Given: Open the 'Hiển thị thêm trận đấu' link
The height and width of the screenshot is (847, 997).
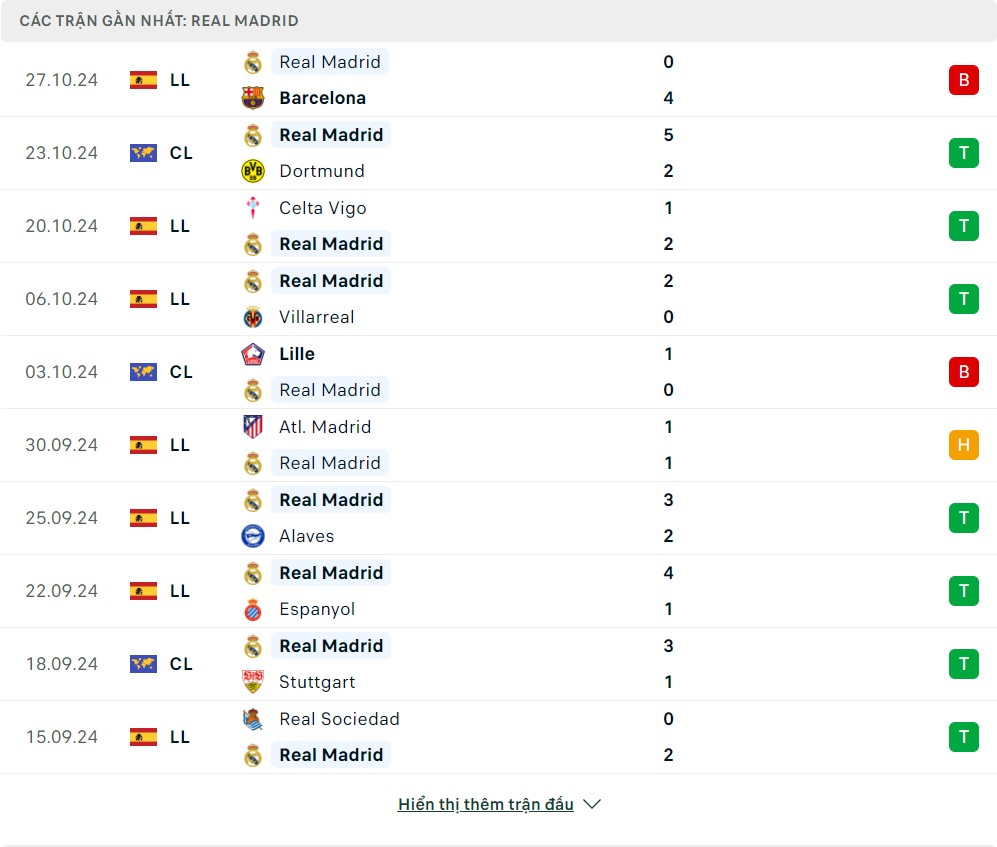Looking at the screenshot, I should click(x=485, y=804).
